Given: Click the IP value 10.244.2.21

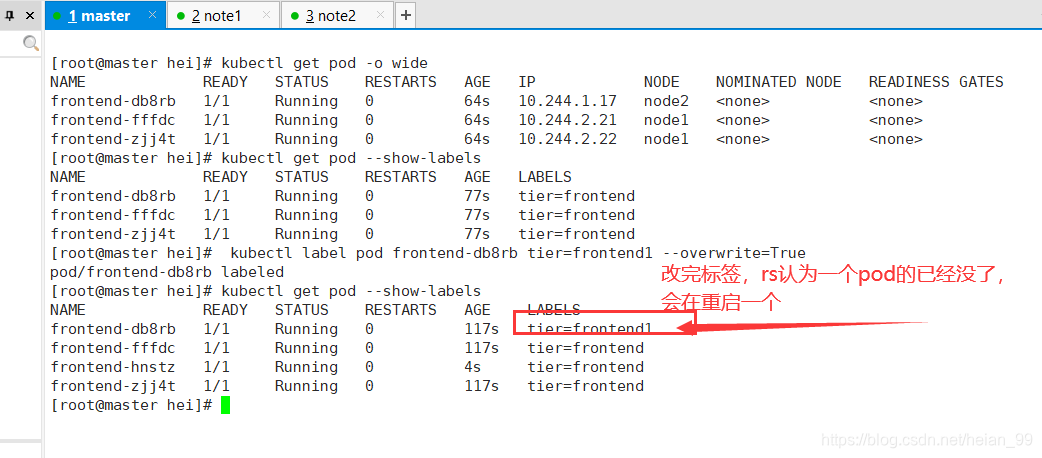Looking at the screenshot, I should [568, 120].
